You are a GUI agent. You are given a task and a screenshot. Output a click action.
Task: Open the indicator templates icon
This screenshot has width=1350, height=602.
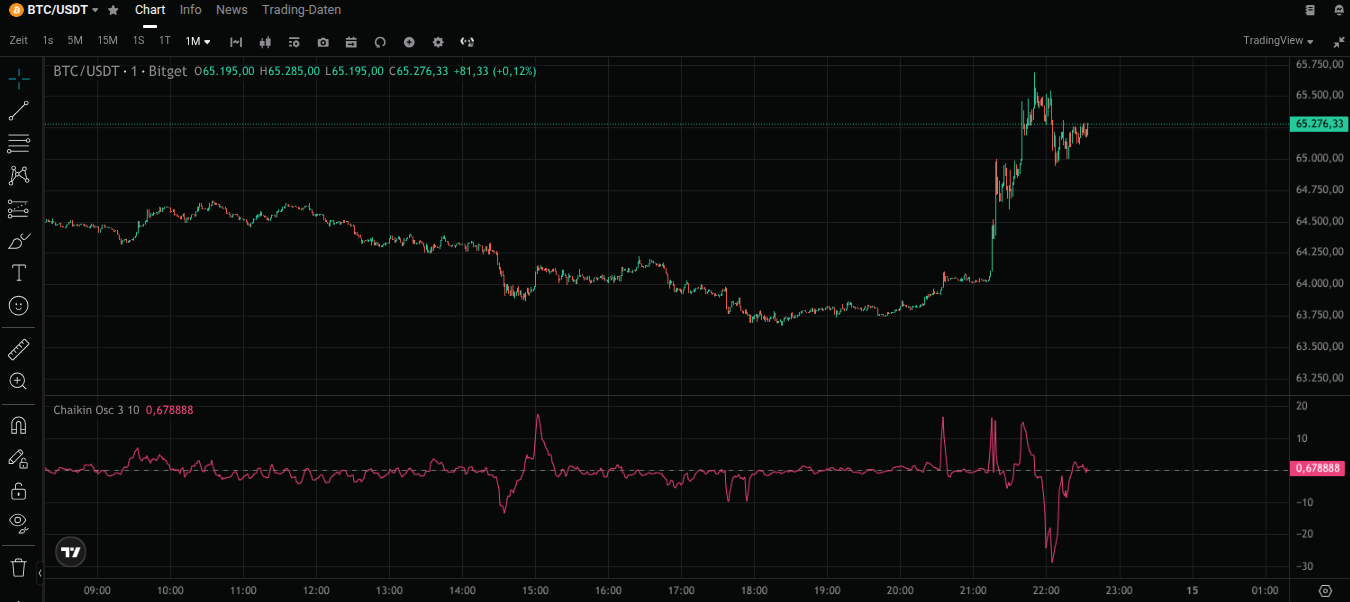click(x=294, y=42)
